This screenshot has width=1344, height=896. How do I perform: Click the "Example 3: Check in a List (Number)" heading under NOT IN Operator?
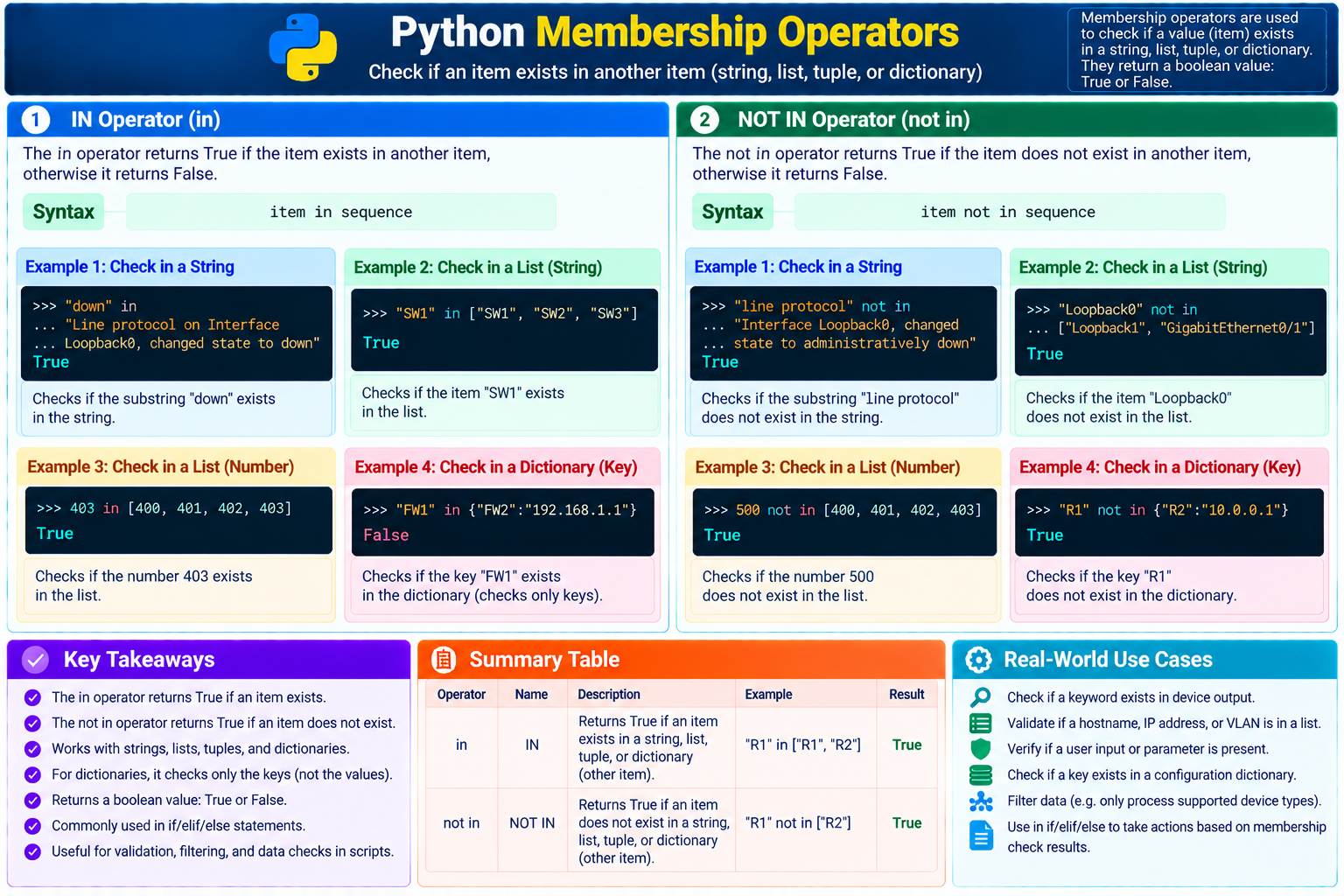click(828, 467)
